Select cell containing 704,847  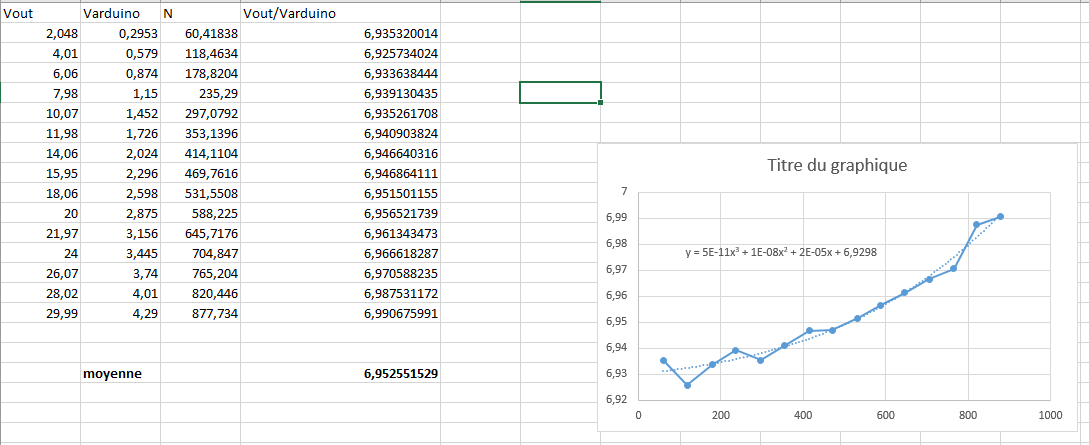pos(200,253)
